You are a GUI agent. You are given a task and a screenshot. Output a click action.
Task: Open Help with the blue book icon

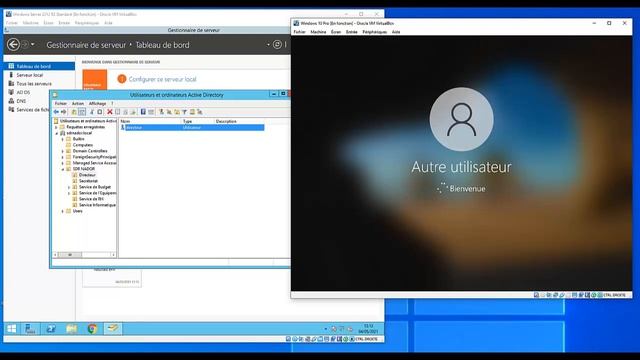[143, 112]
